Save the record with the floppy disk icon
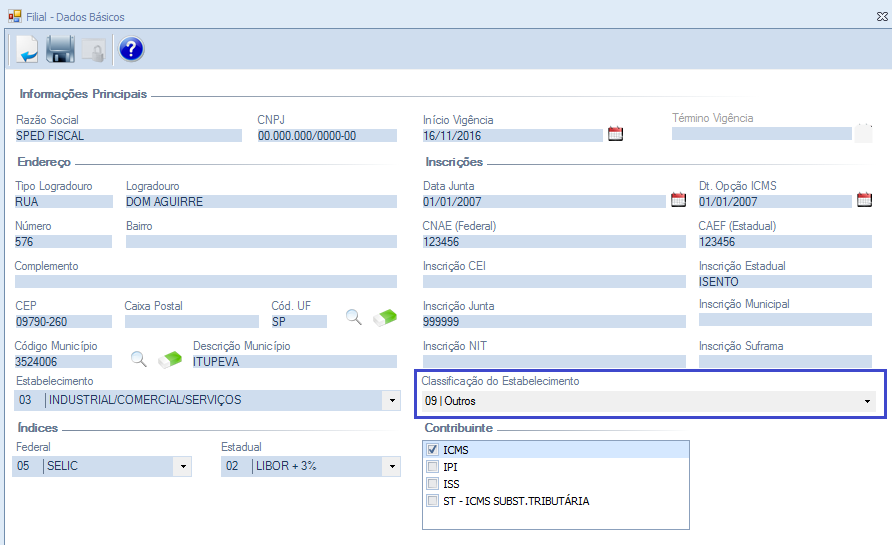 (x=61, y=49)
